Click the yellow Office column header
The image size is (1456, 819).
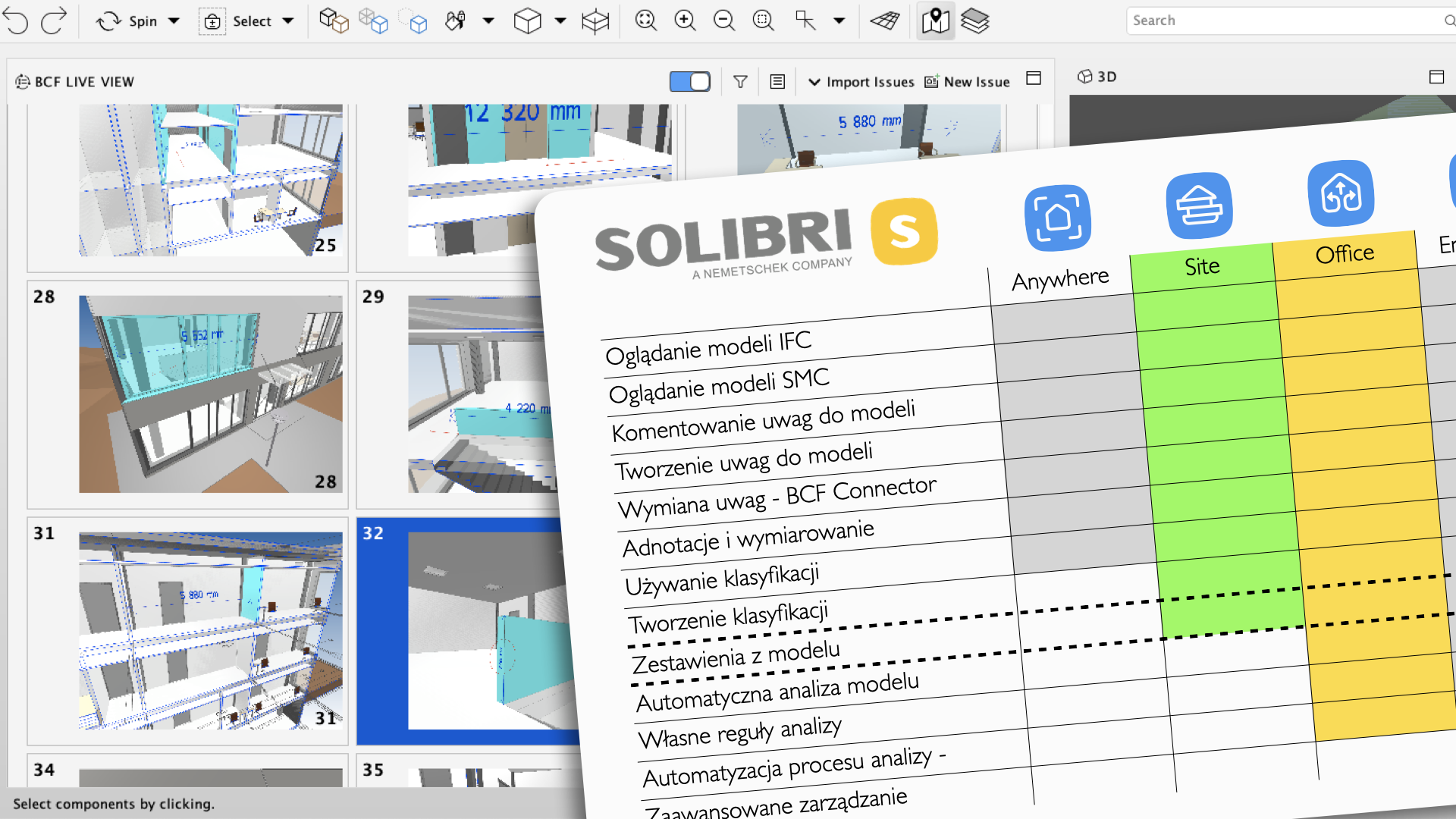pyautogui.click(x=1345, y=254)
